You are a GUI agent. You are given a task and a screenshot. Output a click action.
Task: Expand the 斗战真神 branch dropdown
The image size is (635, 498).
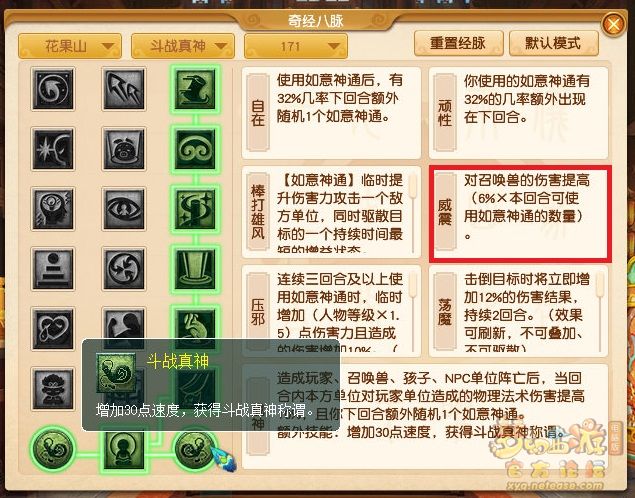click(183, 46)
